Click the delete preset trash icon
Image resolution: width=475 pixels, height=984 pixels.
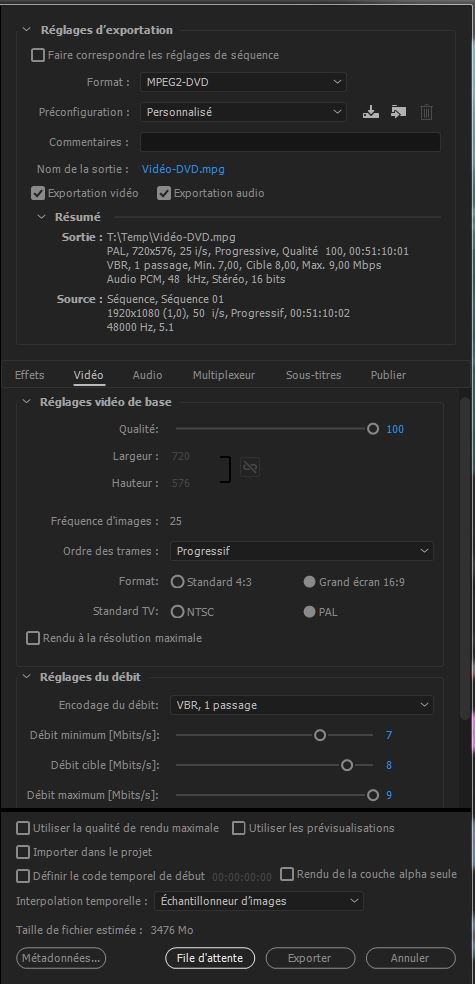[x=426, y=112]
